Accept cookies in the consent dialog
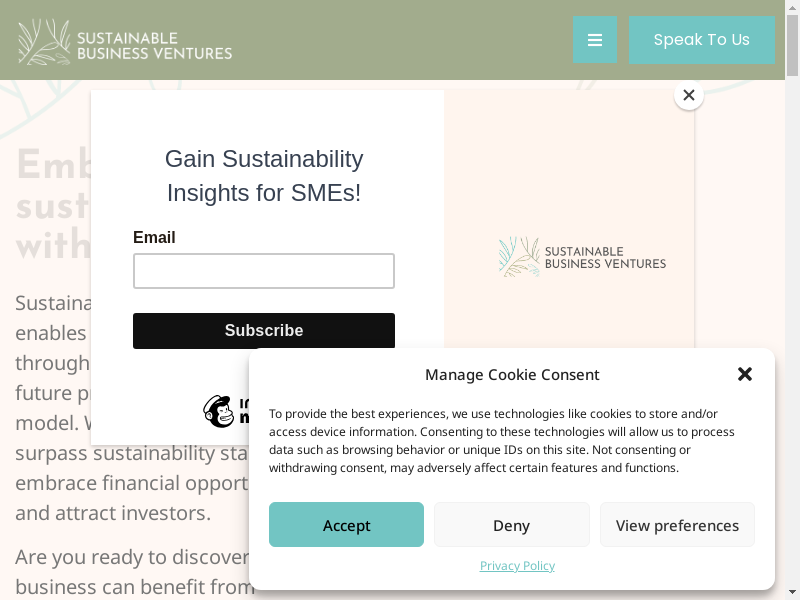Image resolution: width=800 pixels, height=600 pixels. (x=346, y=525)
